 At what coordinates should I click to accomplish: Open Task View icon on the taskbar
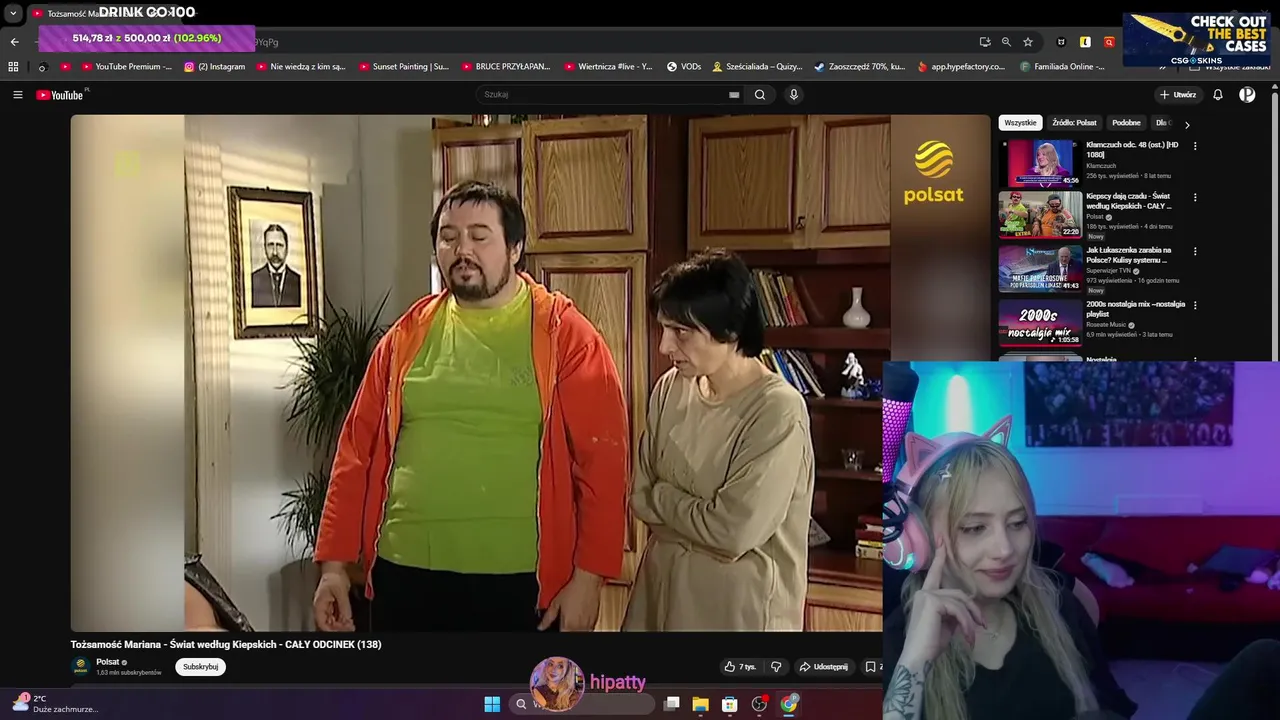click(672, 704)
